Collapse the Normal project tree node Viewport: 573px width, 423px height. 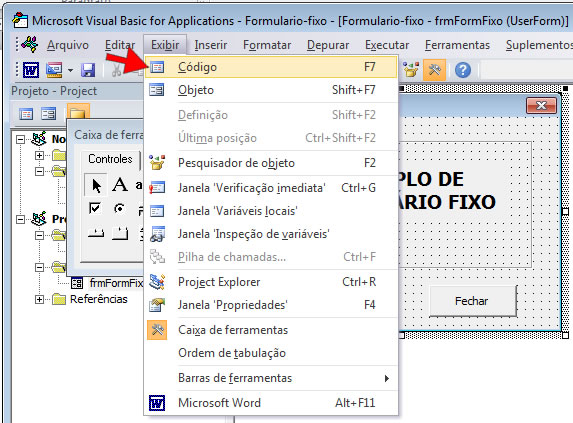pyautogui.click(x=20, y=139)
